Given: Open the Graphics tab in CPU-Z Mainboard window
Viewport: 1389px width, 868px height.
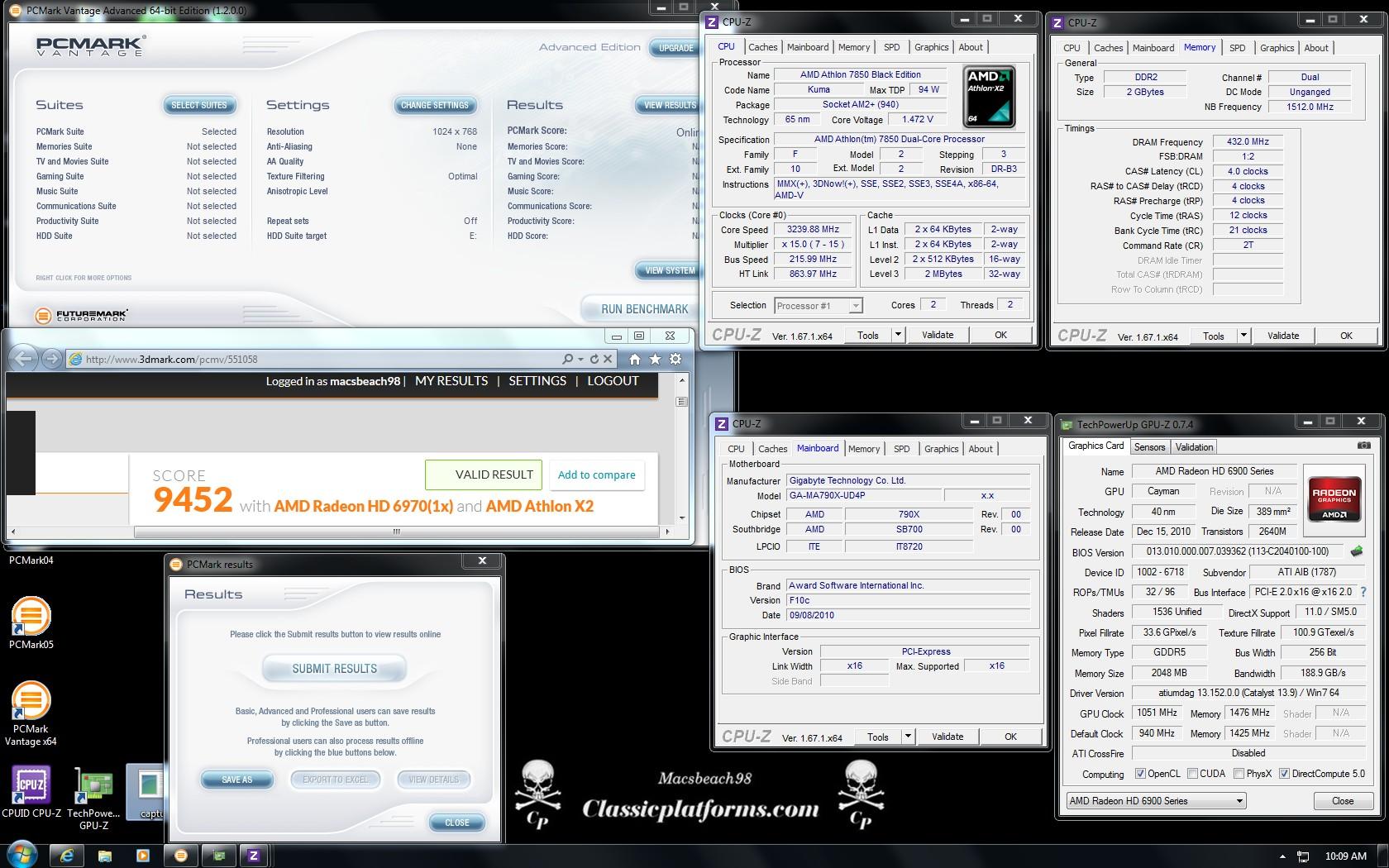Looking at the screenshot, I should [941, 449].
